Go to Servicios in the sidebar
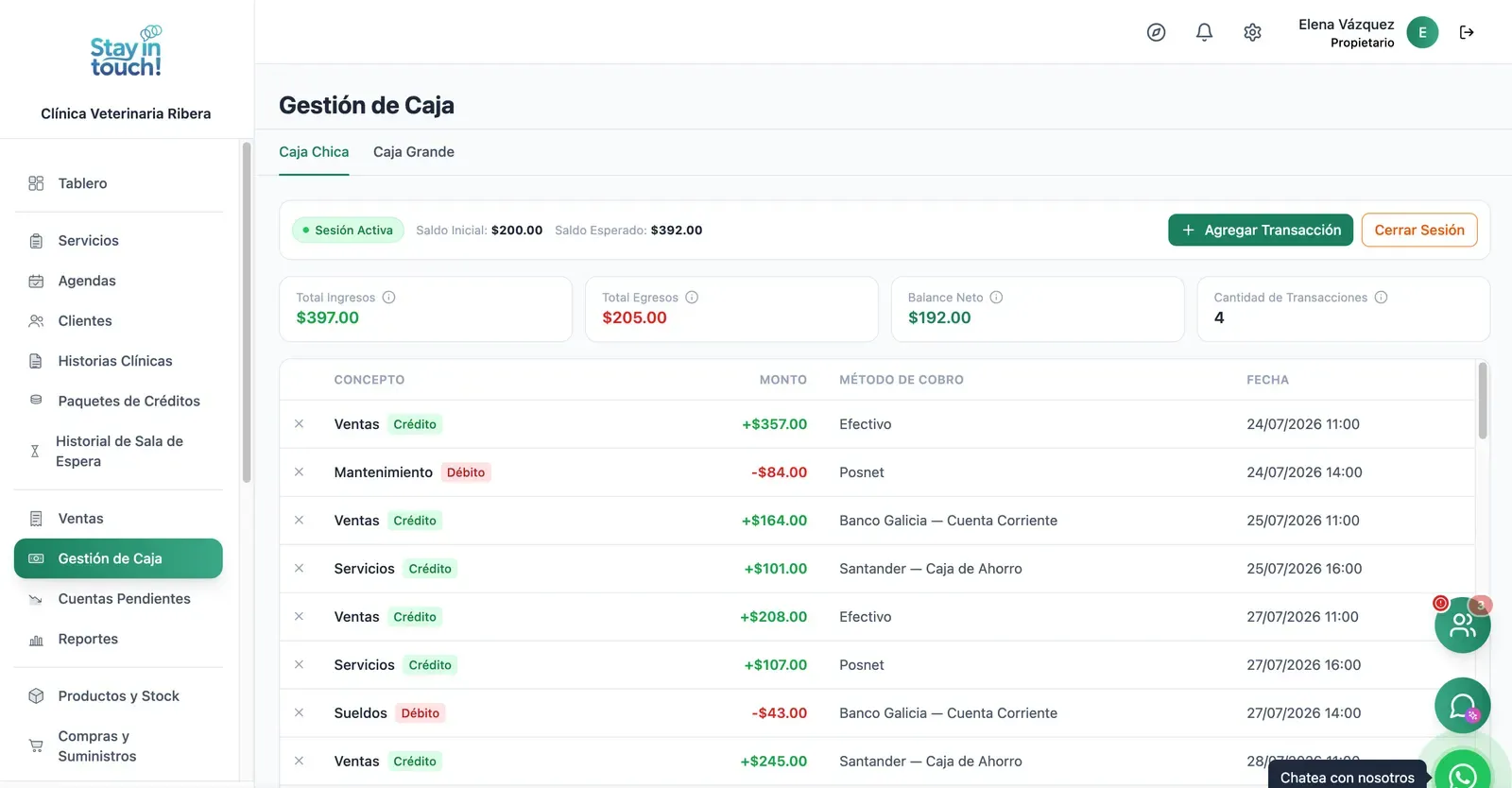 tap(118, 241)
